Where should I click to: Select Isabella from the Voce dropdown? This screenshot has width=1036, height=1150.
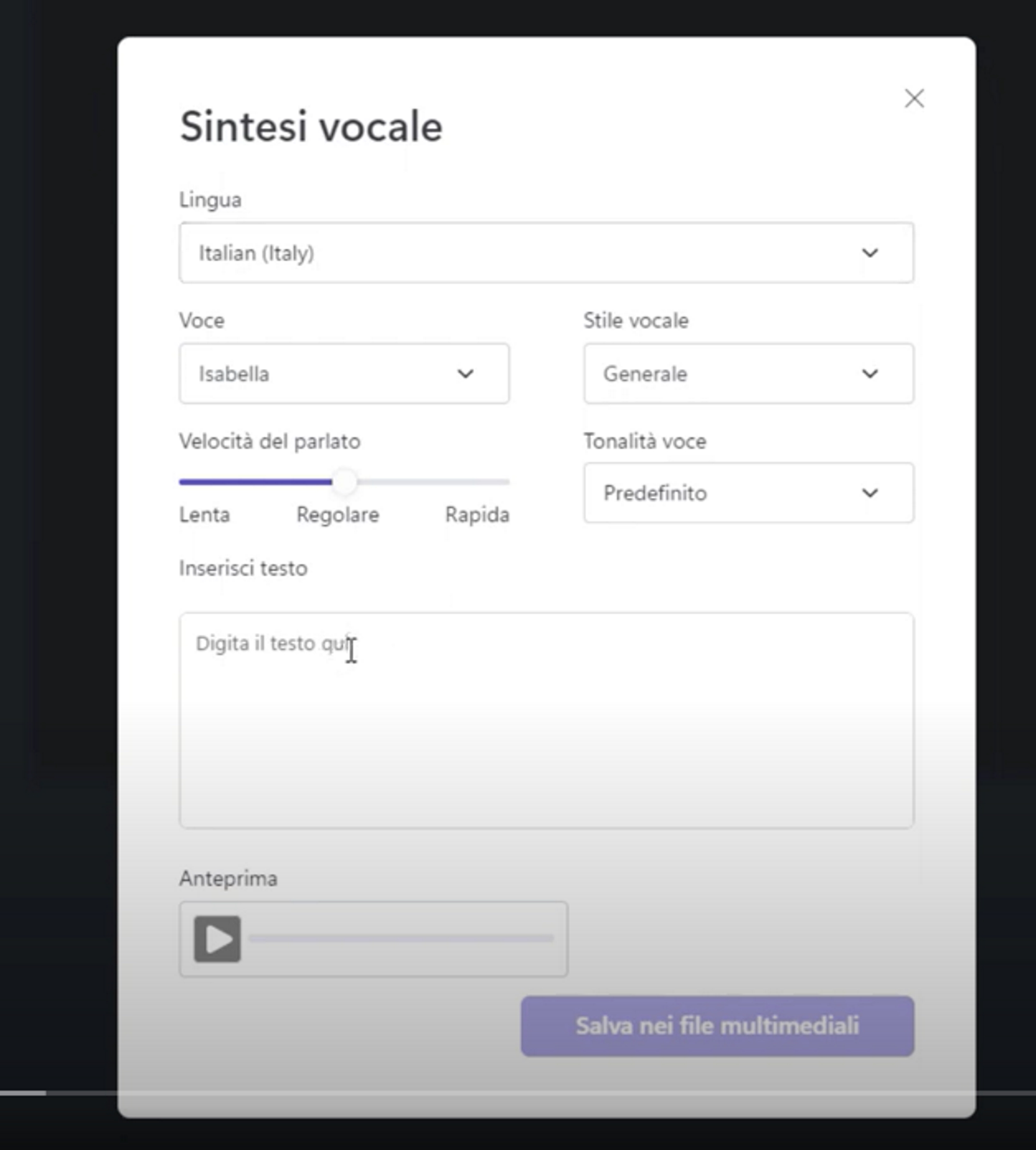point(344,373)
